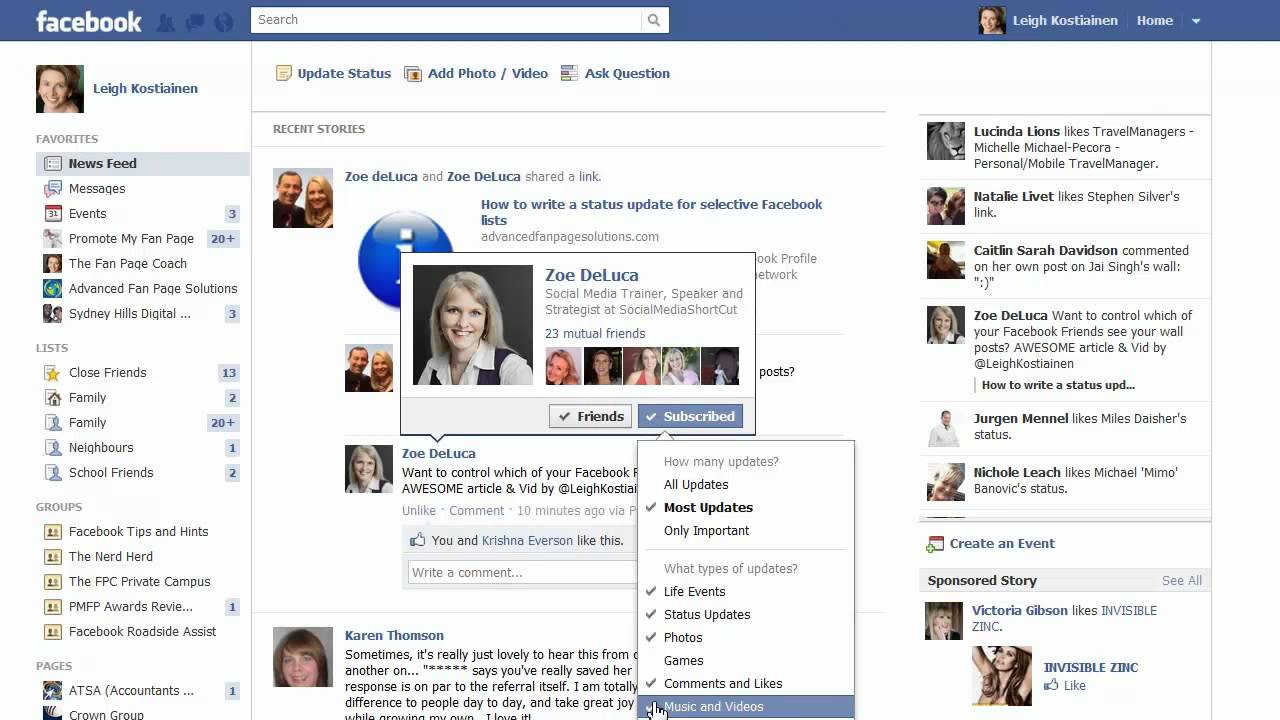1280x720 pixels.
Task: Open messages icon in top bar
Action: click(x=195, y=21)
